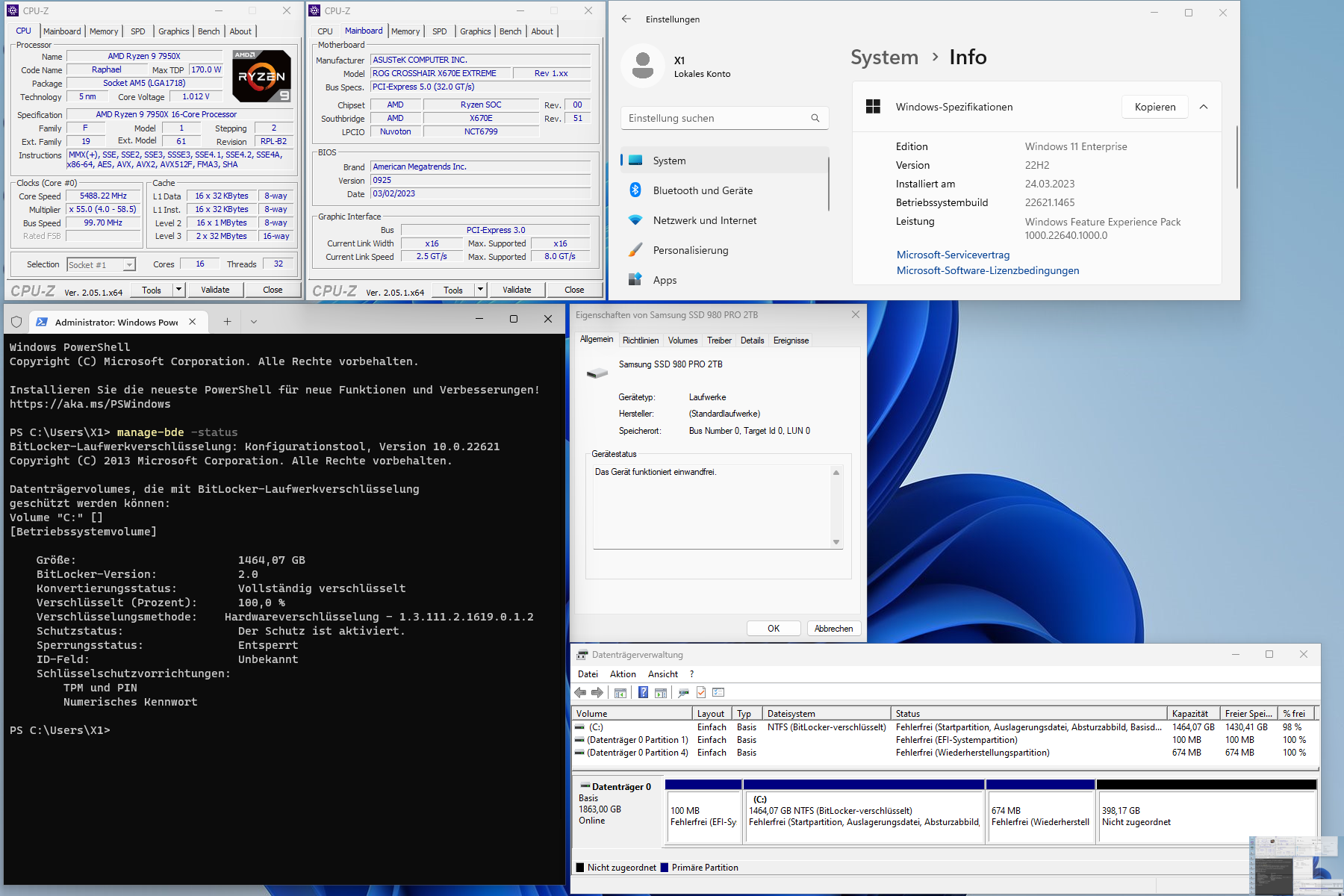Click Abbrechen in the SSD properties dialog

click(833, 629)
